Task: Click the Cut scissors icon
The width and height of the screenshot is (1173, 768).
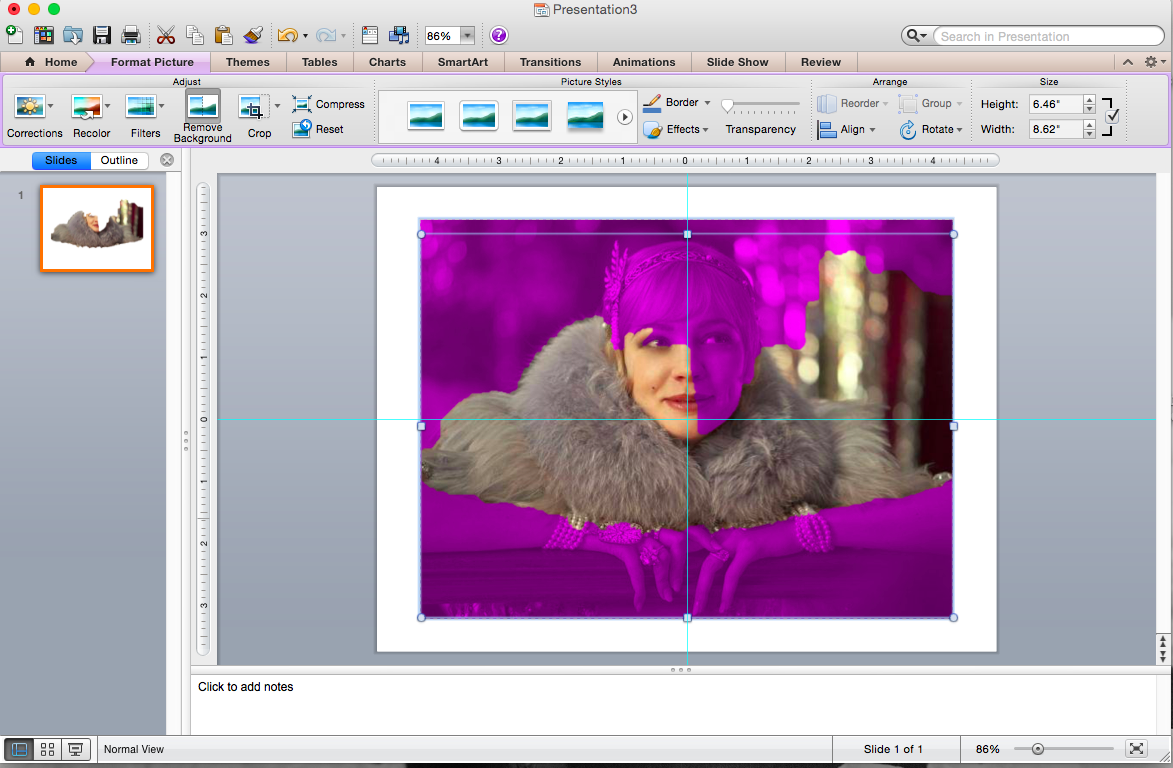Action: (x=166, y=35)
